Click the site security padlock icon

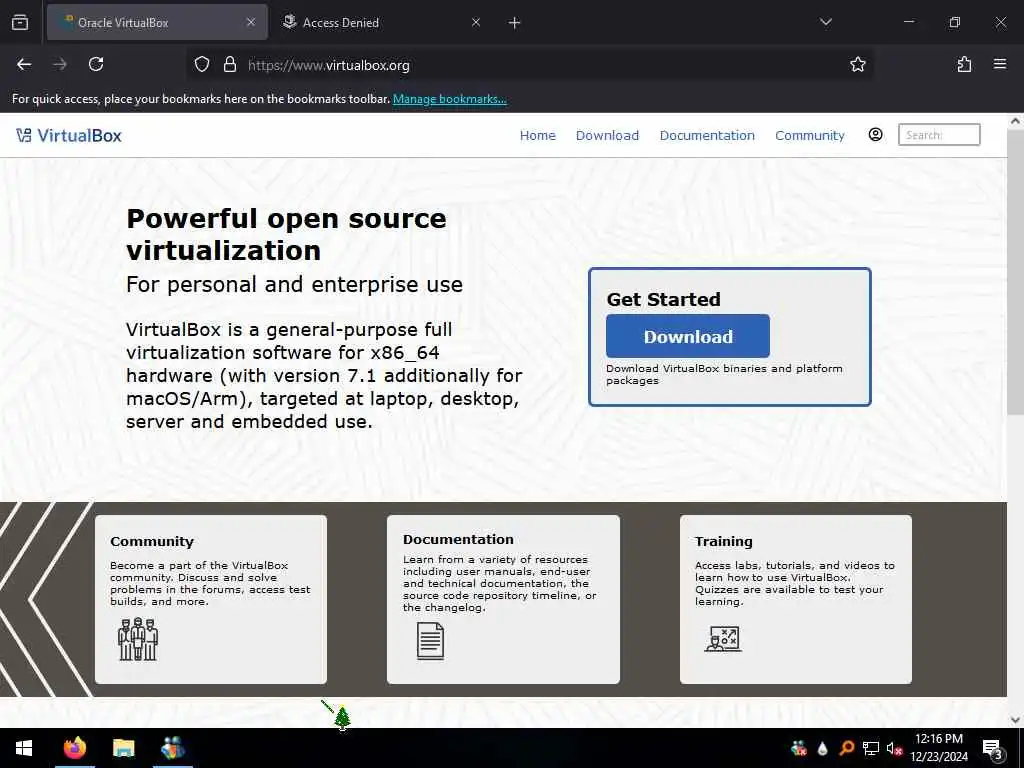click(x=230, y=64)
